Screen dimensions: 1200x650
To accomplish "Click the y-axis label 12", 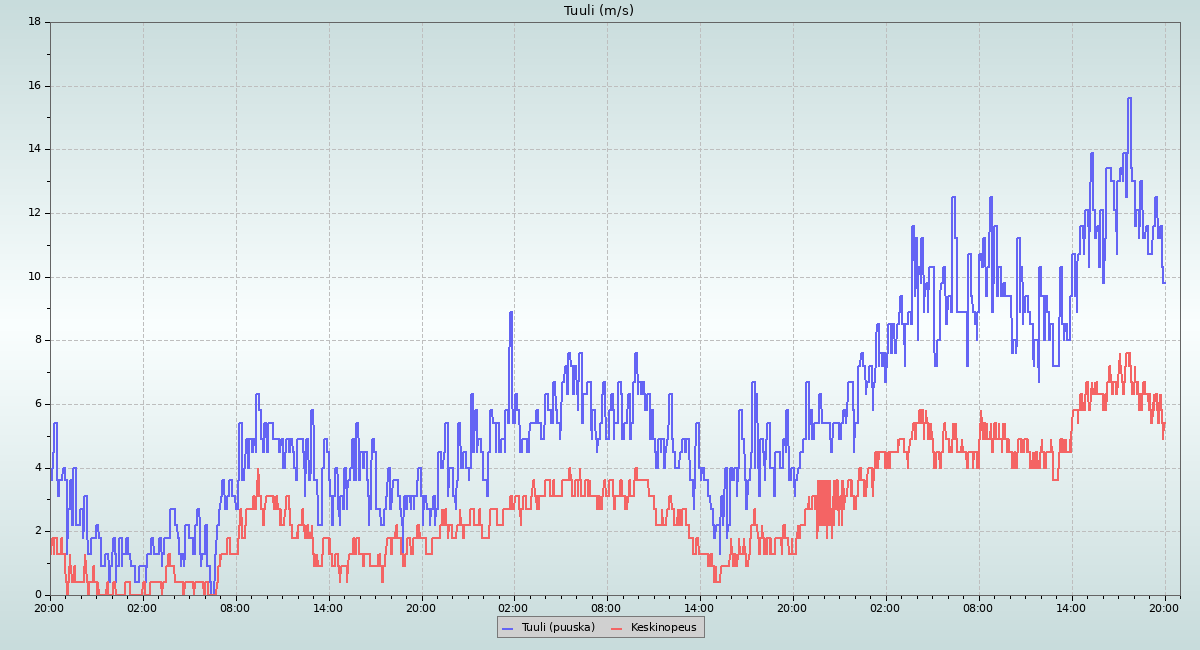I will click(x=34, y=213).
